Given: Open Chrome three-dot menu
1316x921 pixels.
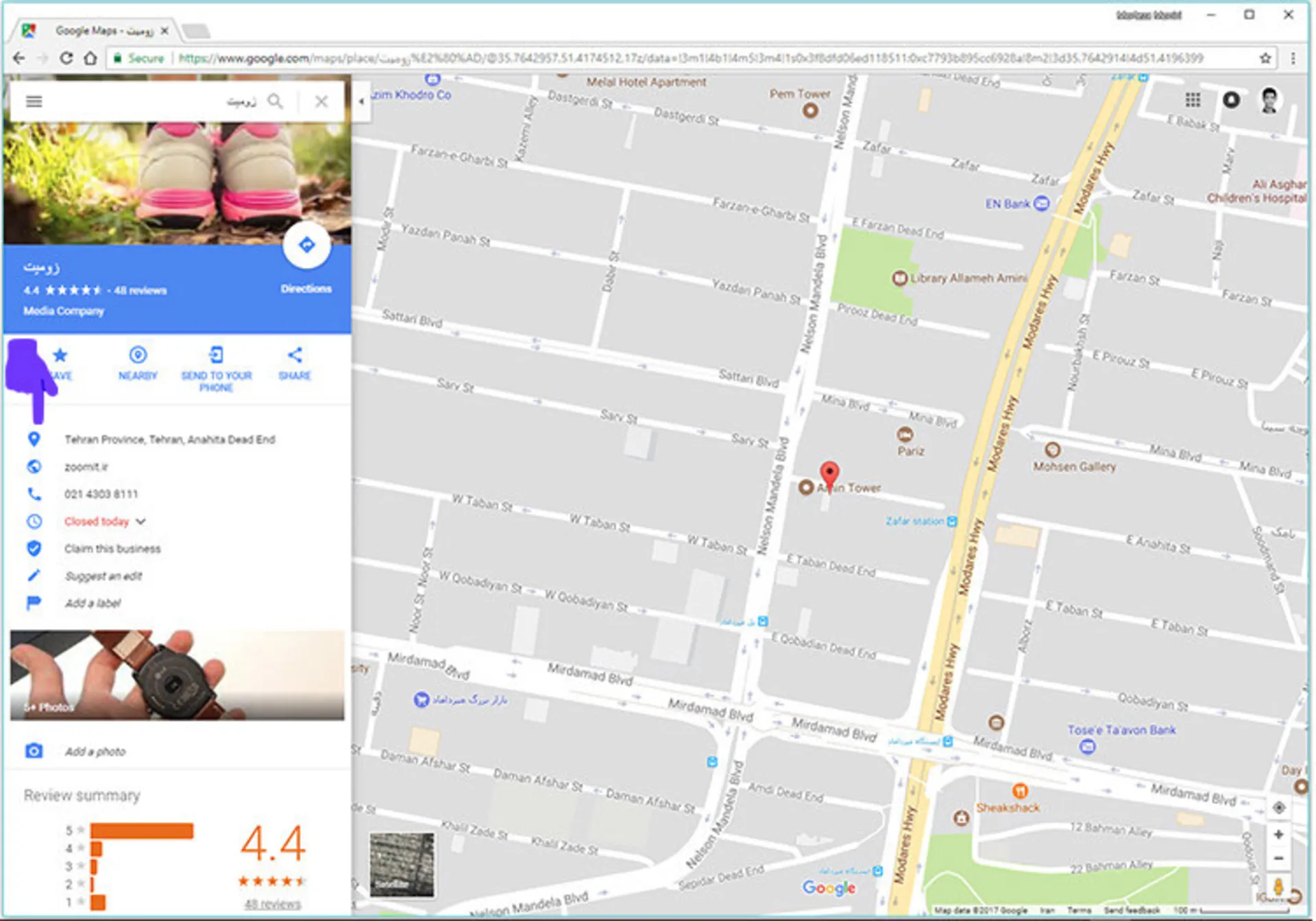Looking at the screenshot, I should coord(1293,58).
